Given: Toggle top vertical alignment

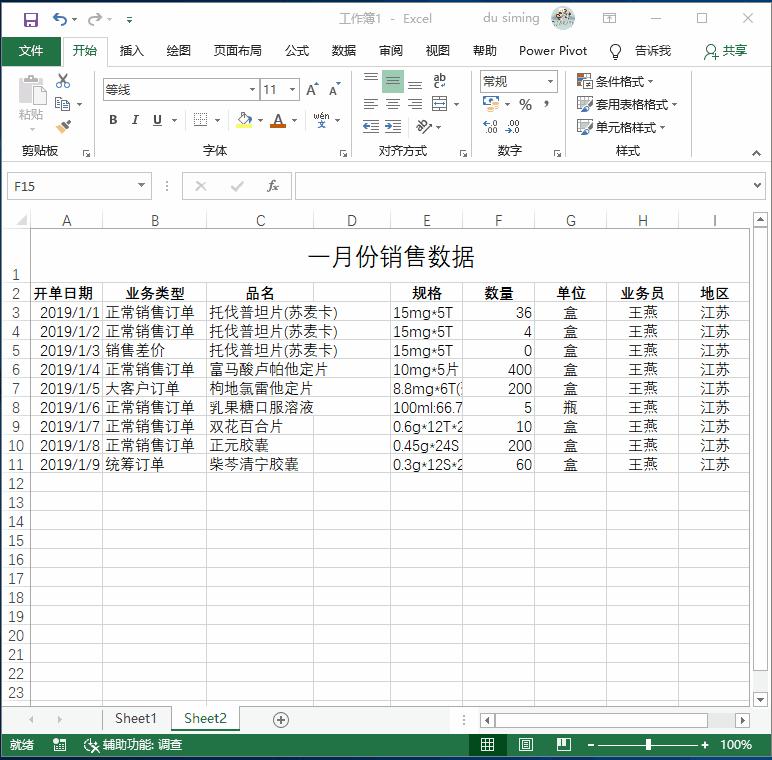Looking at the screenshot, I should pyautogui.click(x=371, y=77).
